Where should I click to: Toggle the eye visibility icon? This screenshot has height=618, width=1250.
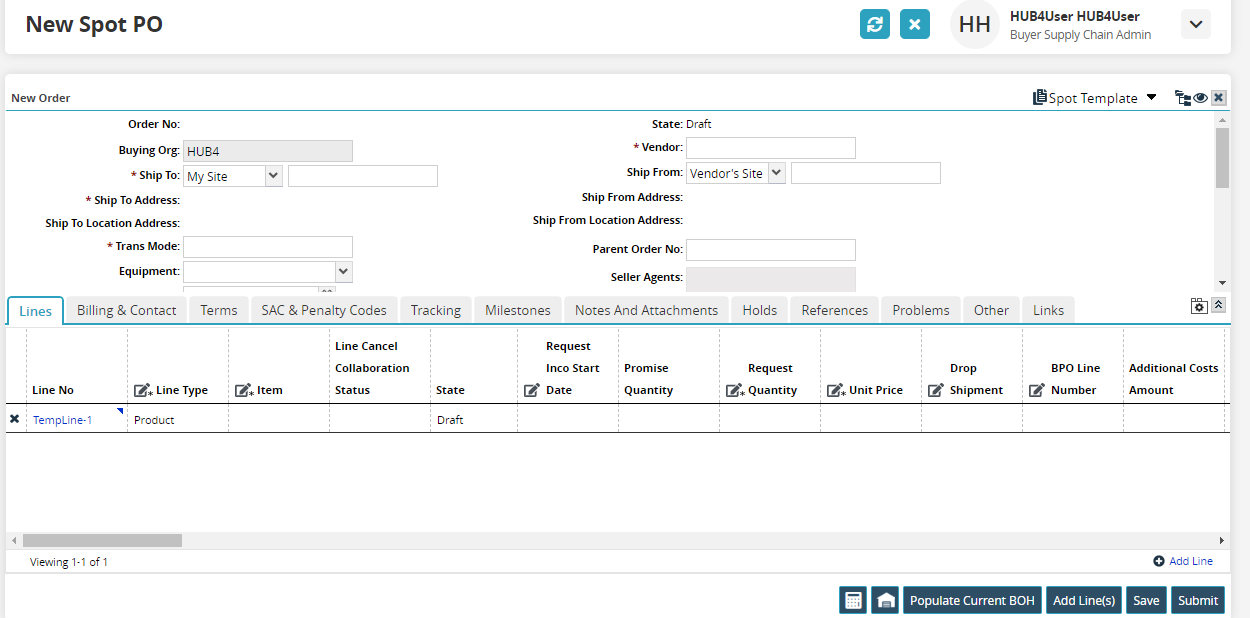click(x=1200, y=98)
